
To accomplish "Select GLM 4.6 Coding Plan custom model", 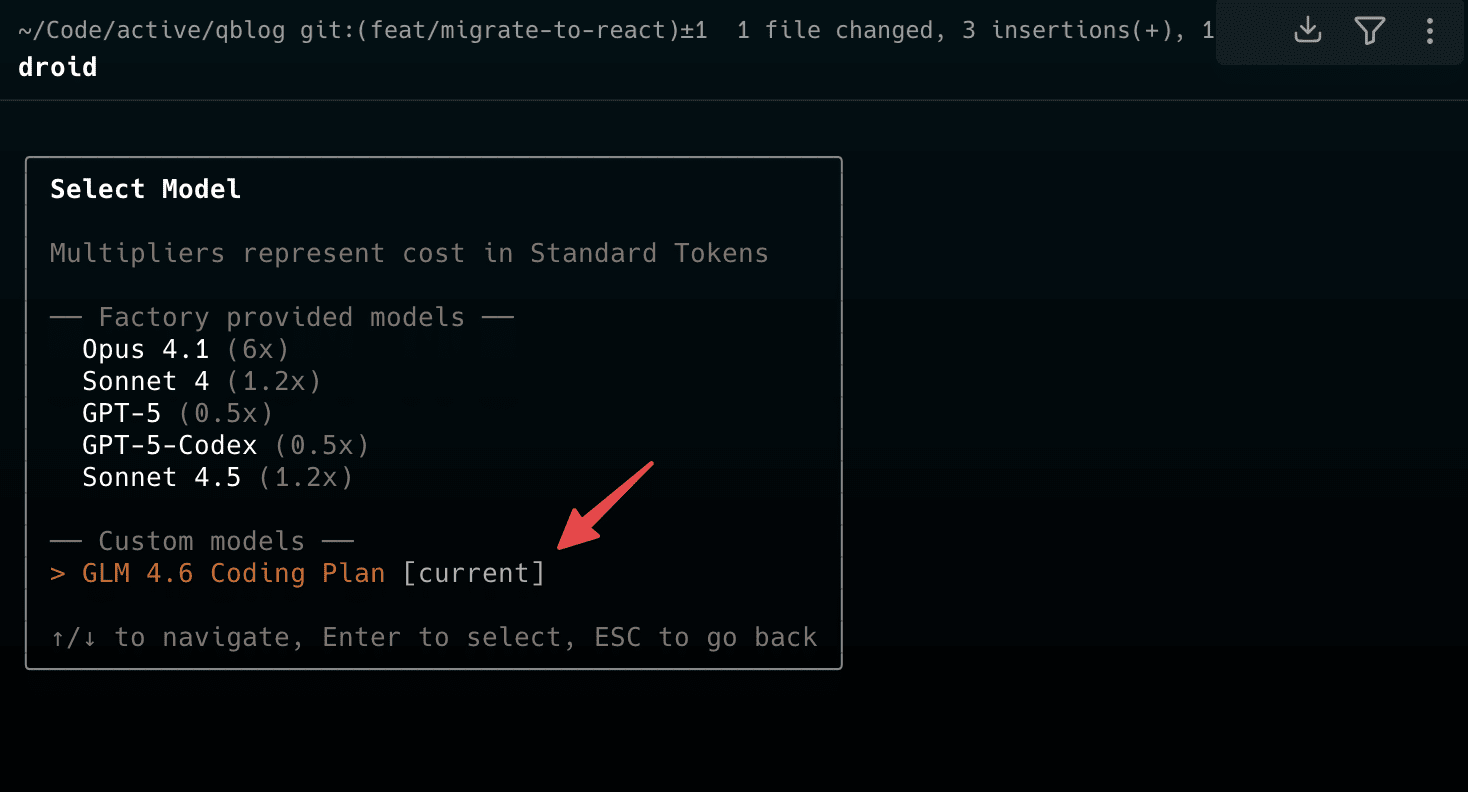I will [233, 574].
